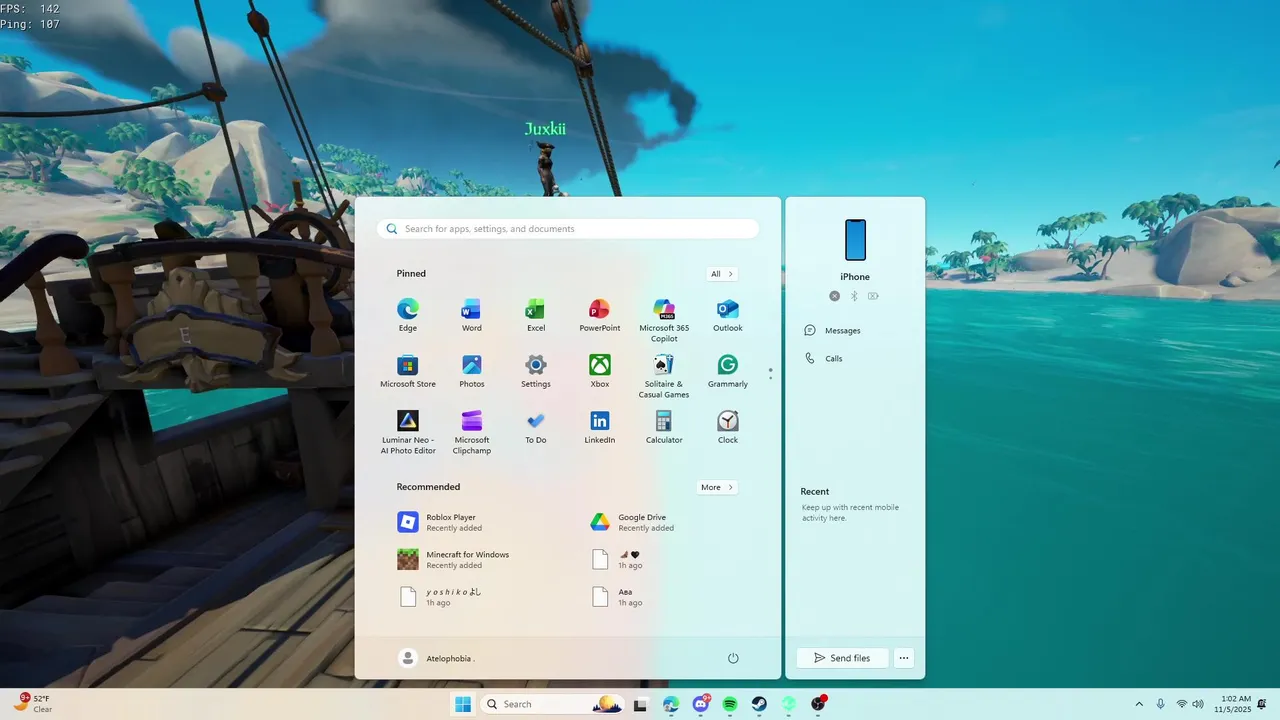The width and height of the screenshot is (1280, 720).
Task: Open Calls in iPhone panel
Action: click(824, 358)
